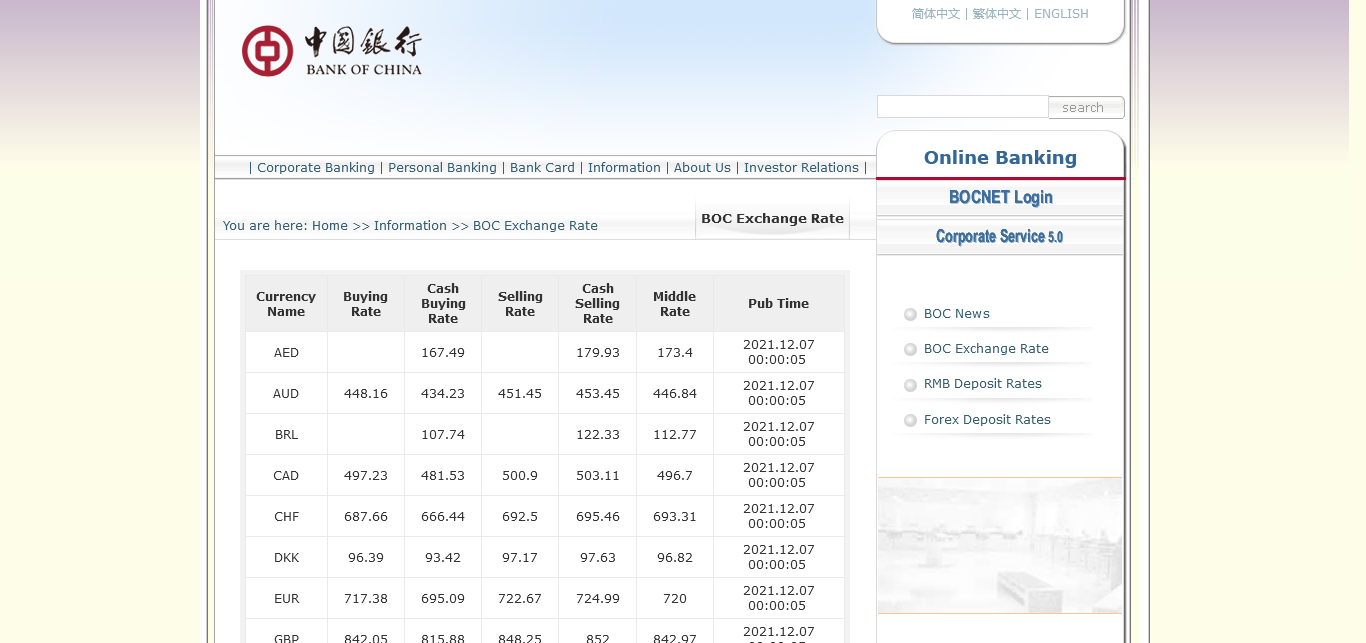This screenshot has width=1366, height=643.
Task: Switch language to Traditional Chinese (繁体中文)
Action: click(x=997, y=14)
